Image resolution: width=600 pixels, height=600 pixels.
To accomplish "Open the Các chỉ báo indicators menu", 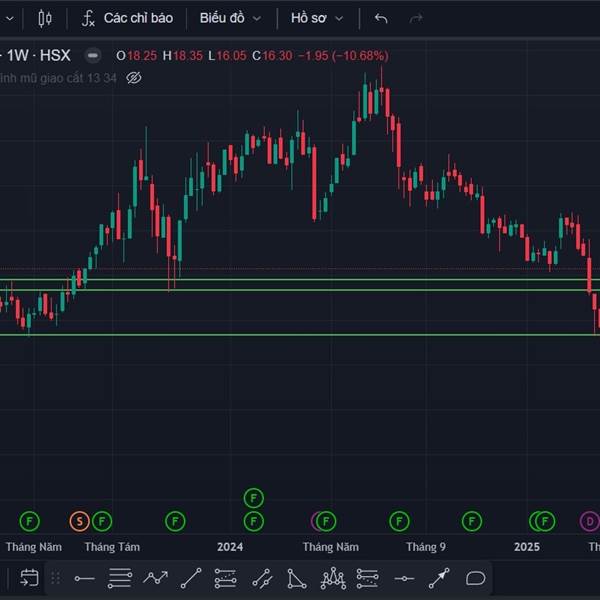I will [x=138, y=18].
